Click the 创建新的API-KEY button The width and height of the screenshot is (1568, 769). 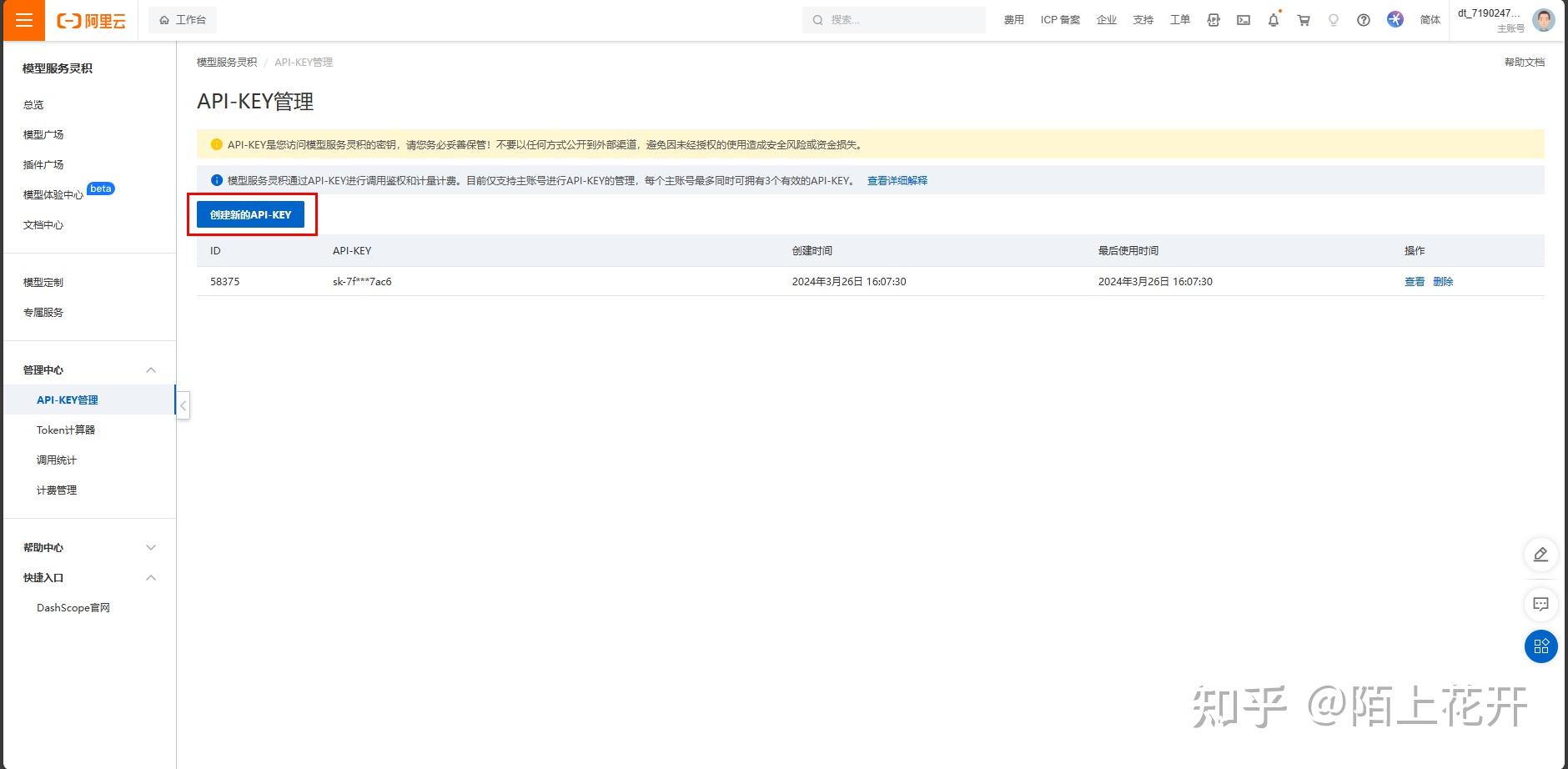252,214
